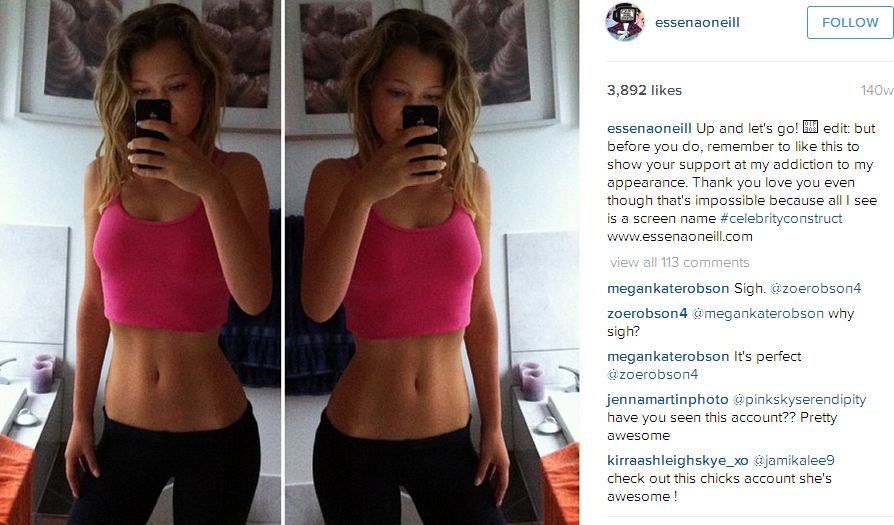894x525 pixels.
Task: Open kirraashleighskye_xo commenter profile
Action: (x=677, y=461)
